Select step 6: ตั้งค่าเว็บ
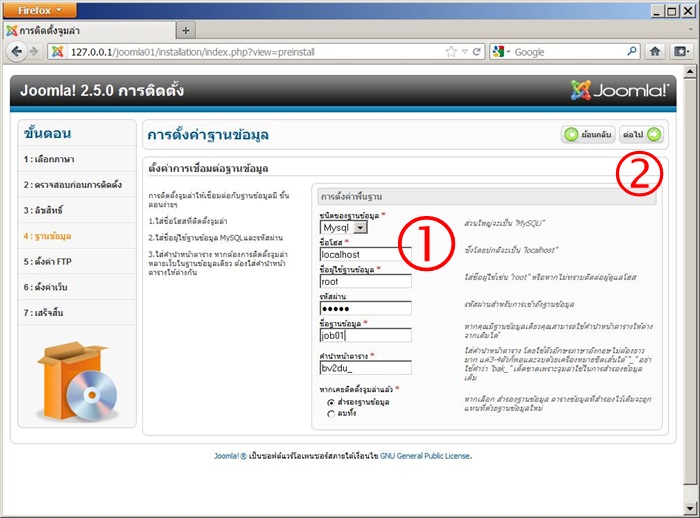 (x=46, y=287)
